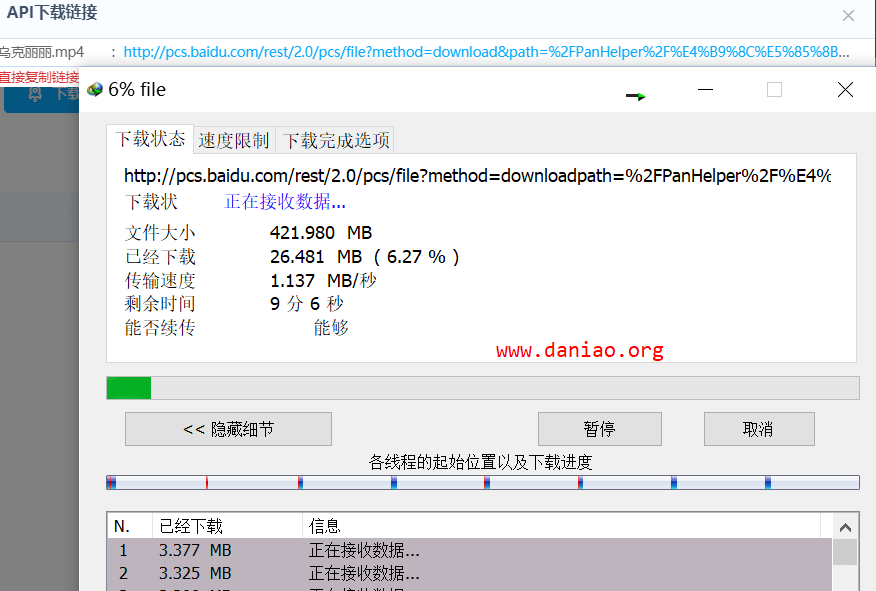Screen dimensions: 876x591
Task: Select thread row 1 with 3.377 MB
Action: pos(469,550)
